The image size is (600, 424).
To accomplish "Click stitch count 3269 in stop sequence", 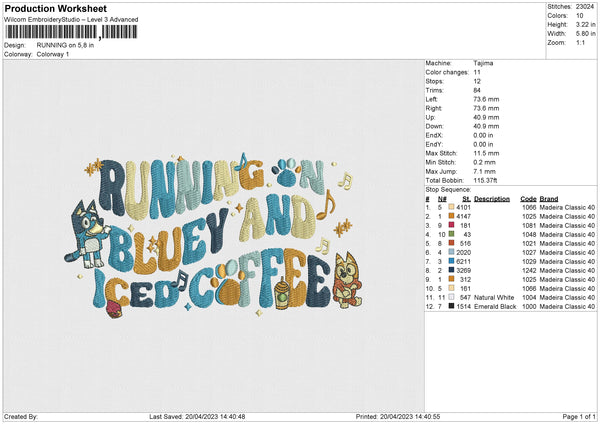I will pos(463,270).
